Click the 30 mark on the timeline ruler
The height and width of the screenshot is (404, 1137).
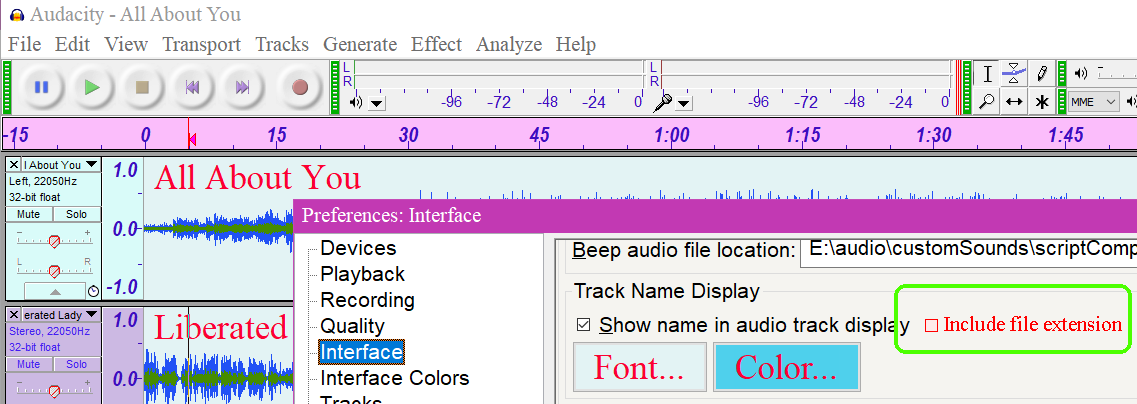coord(409,136)
